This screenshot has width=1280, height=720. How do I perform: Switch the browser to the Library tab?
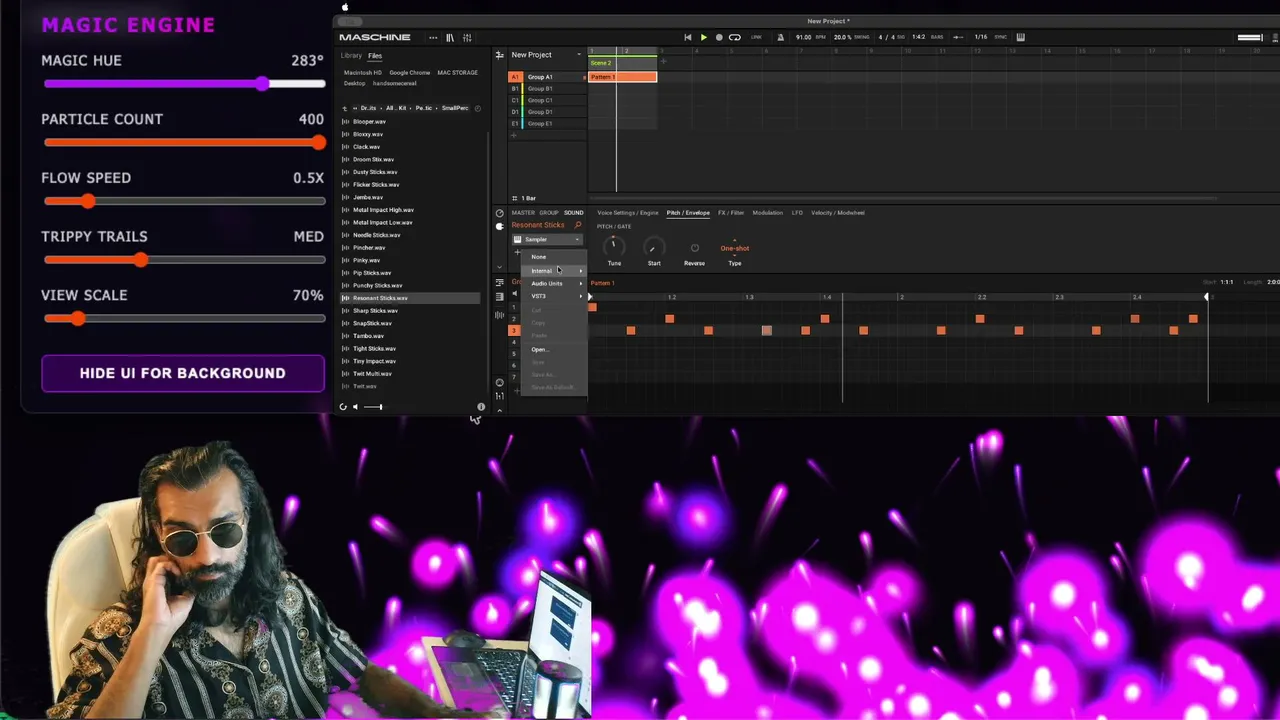tap(351, 56)
